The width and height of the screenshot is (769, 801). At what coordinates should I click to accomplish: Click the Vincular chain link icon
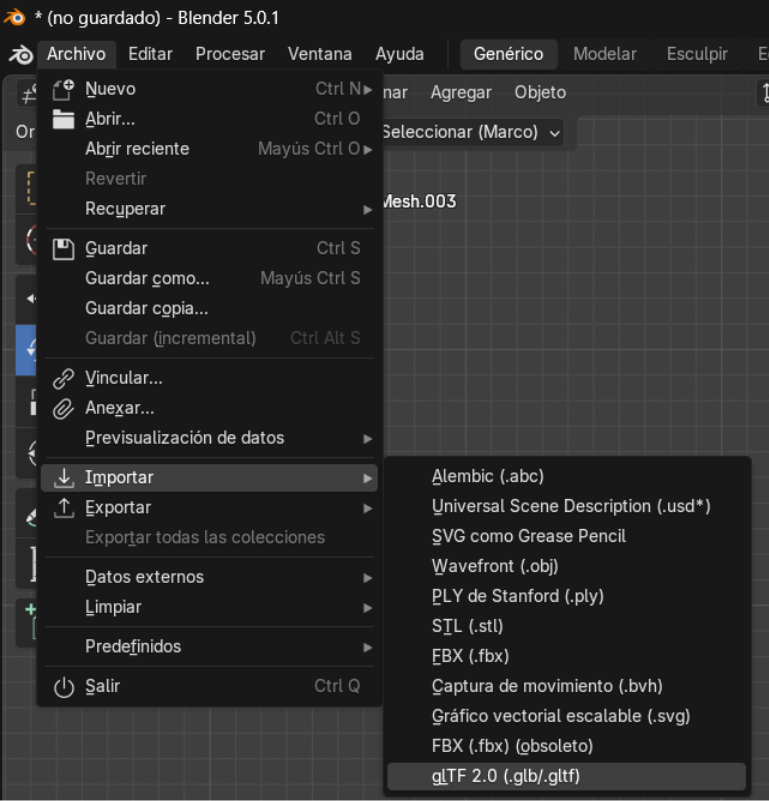coord(63,379)
